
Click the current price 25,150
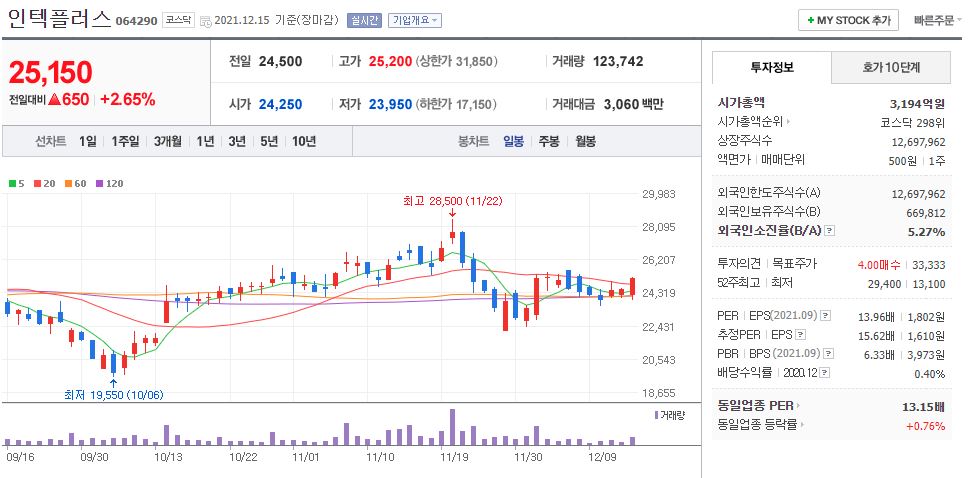coord(50,73)
